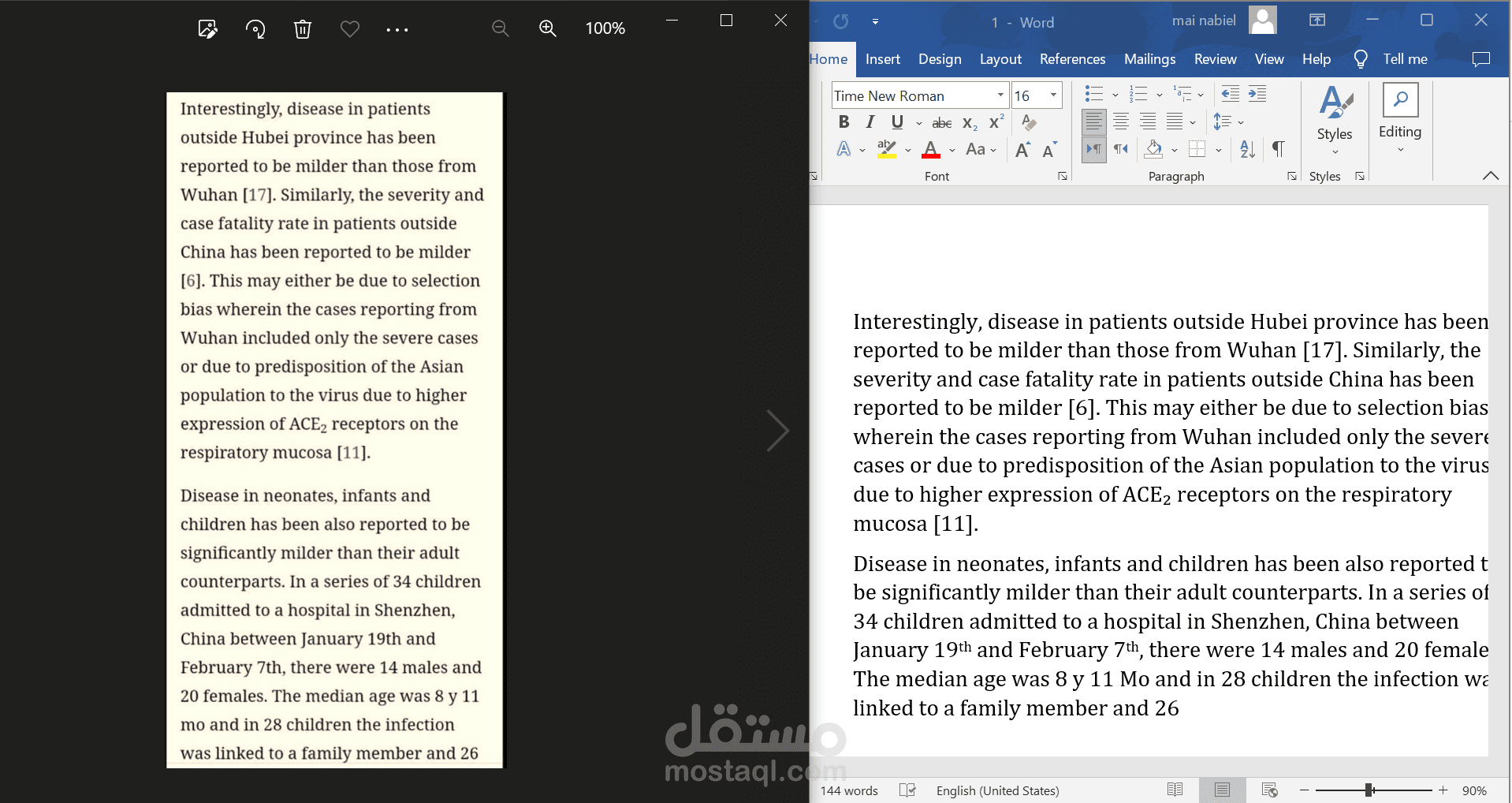The height and width of the screenshot is (803, 1512).
Task: Apply numbered list formatting
Action: (x=1138, y=94)
